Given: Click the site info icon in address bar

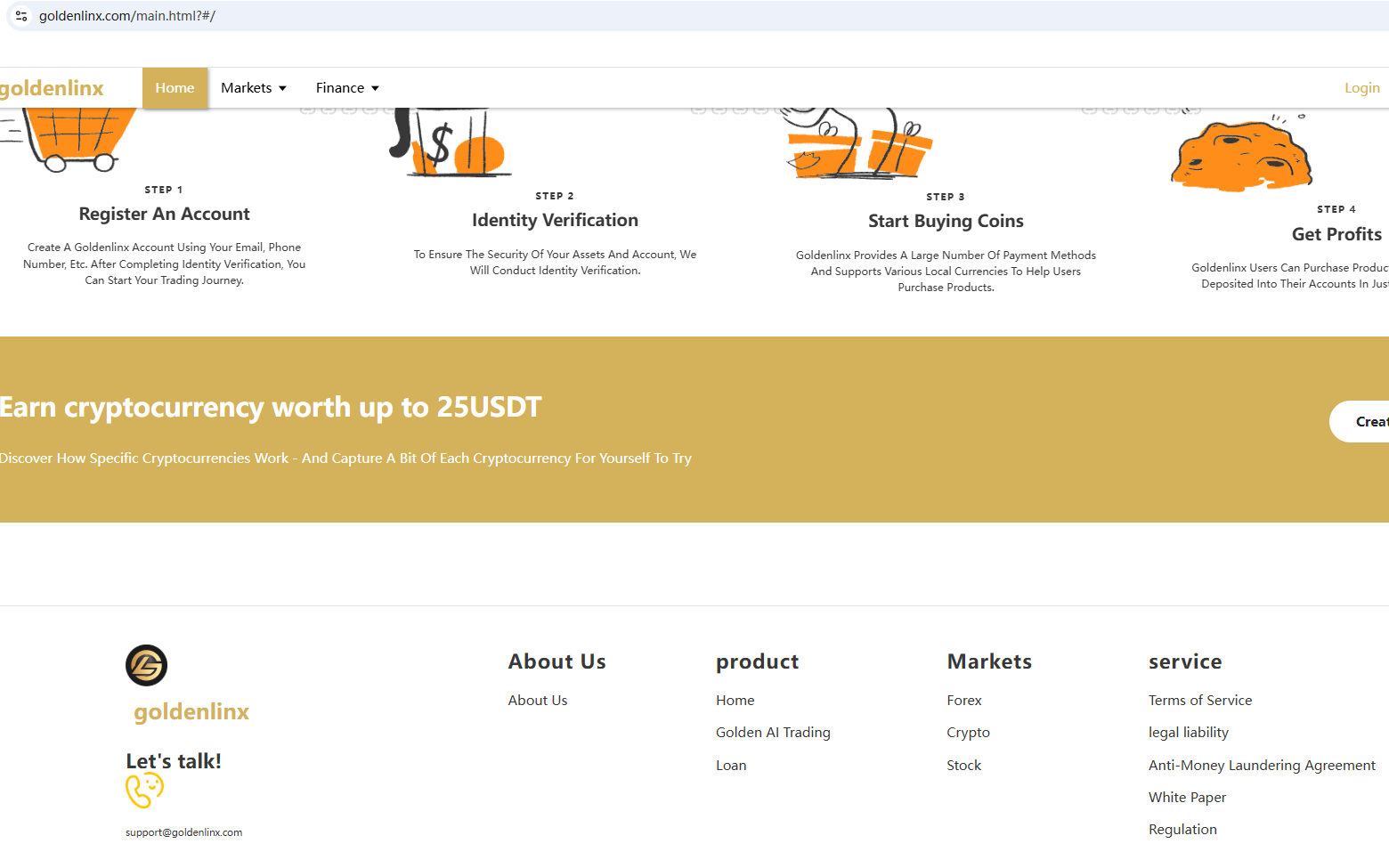Looking at the screenshot, I should (21, 16).
